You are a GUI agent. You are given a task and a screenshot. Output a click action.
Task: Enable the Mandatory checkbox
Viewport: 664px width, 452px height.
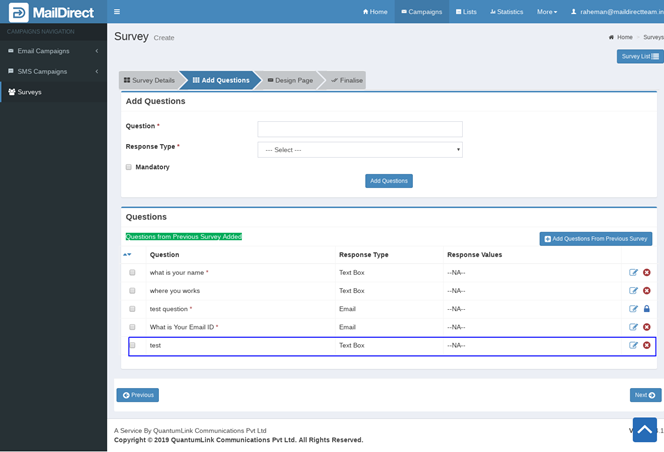pos(129,167)
